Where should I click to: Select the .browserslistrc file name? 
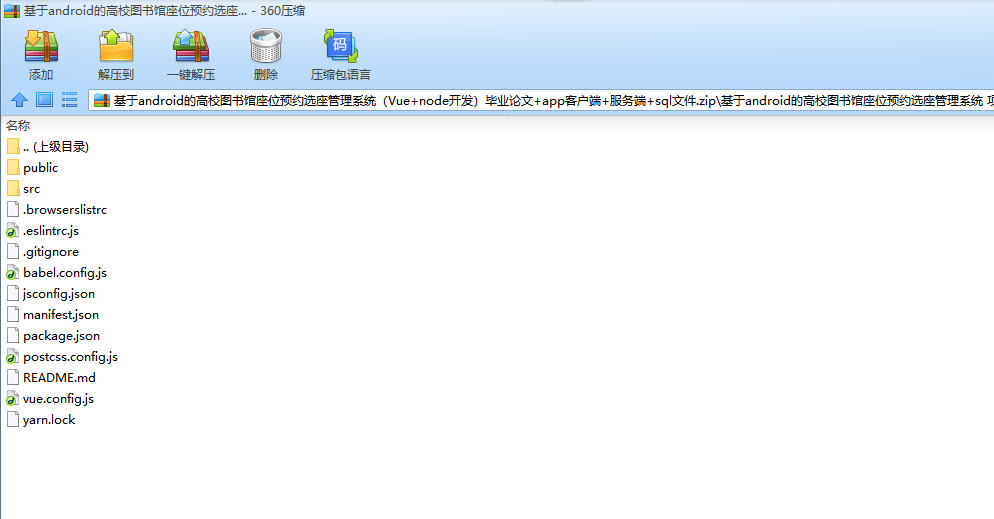65,210
